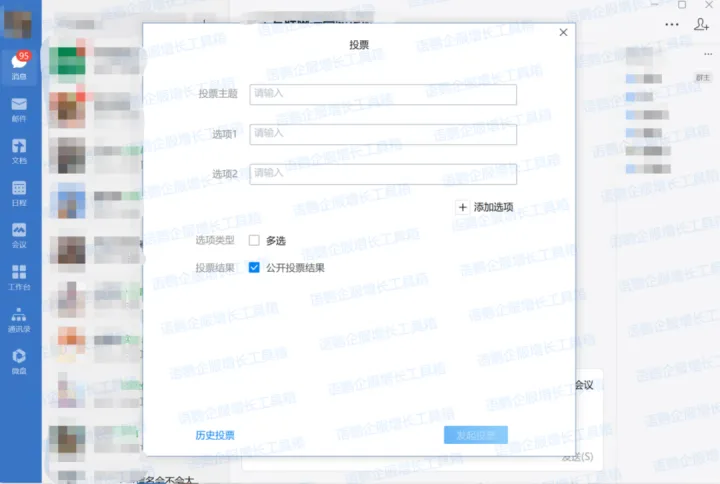Open the 工作台 workbench icon

pos(19,273)
